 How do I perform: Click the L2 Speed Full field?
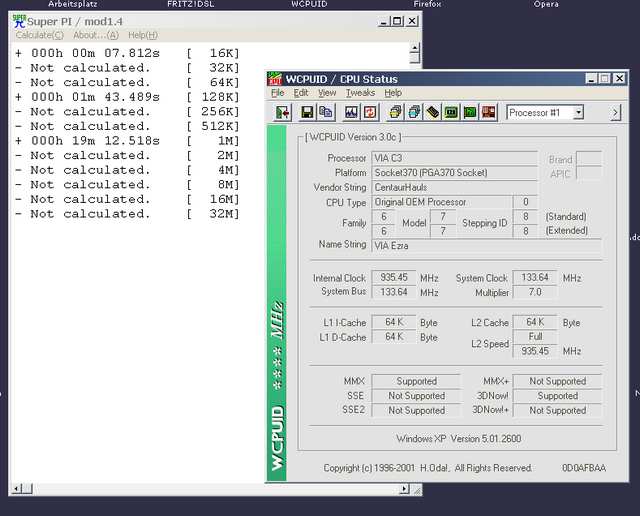click(x=535, y=337)
